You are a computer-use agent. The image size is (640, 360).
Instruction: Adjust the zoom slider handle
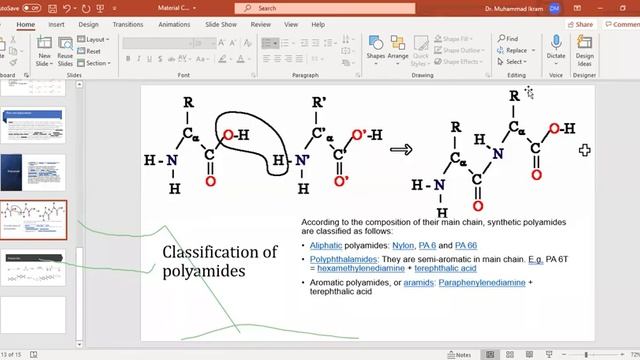586,355
